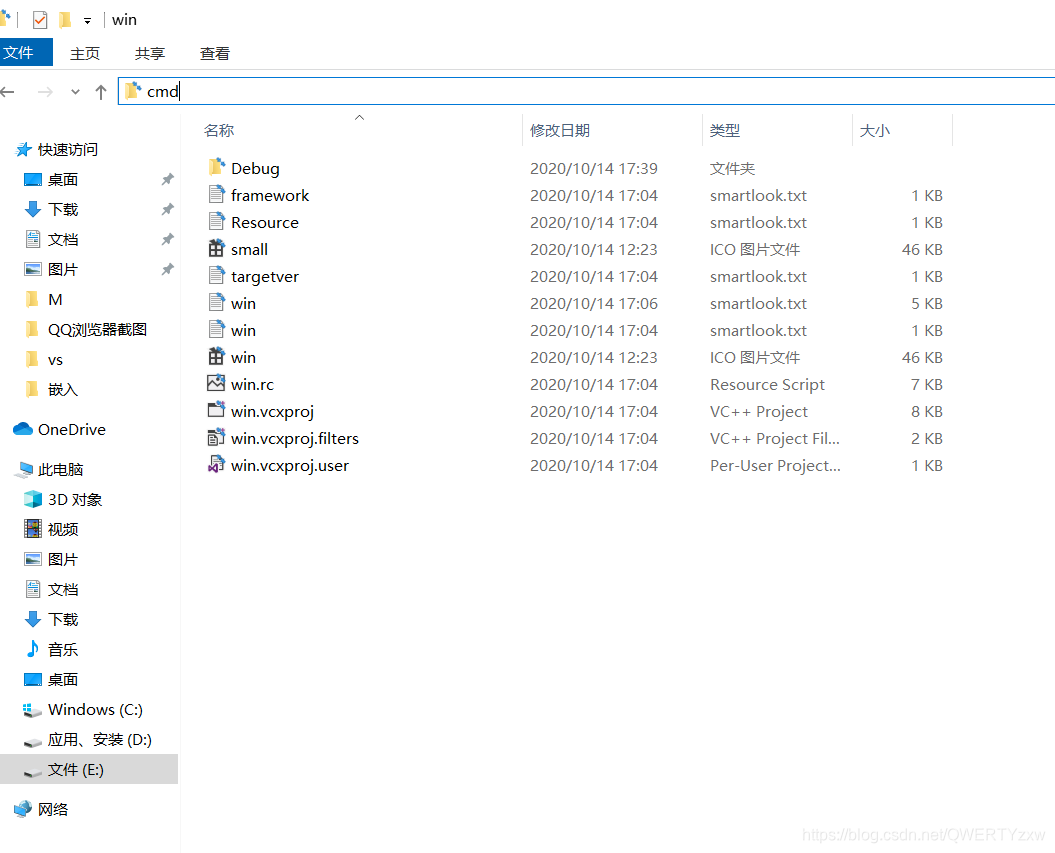Open 3D 对象 cube icon

click(32, 499)
